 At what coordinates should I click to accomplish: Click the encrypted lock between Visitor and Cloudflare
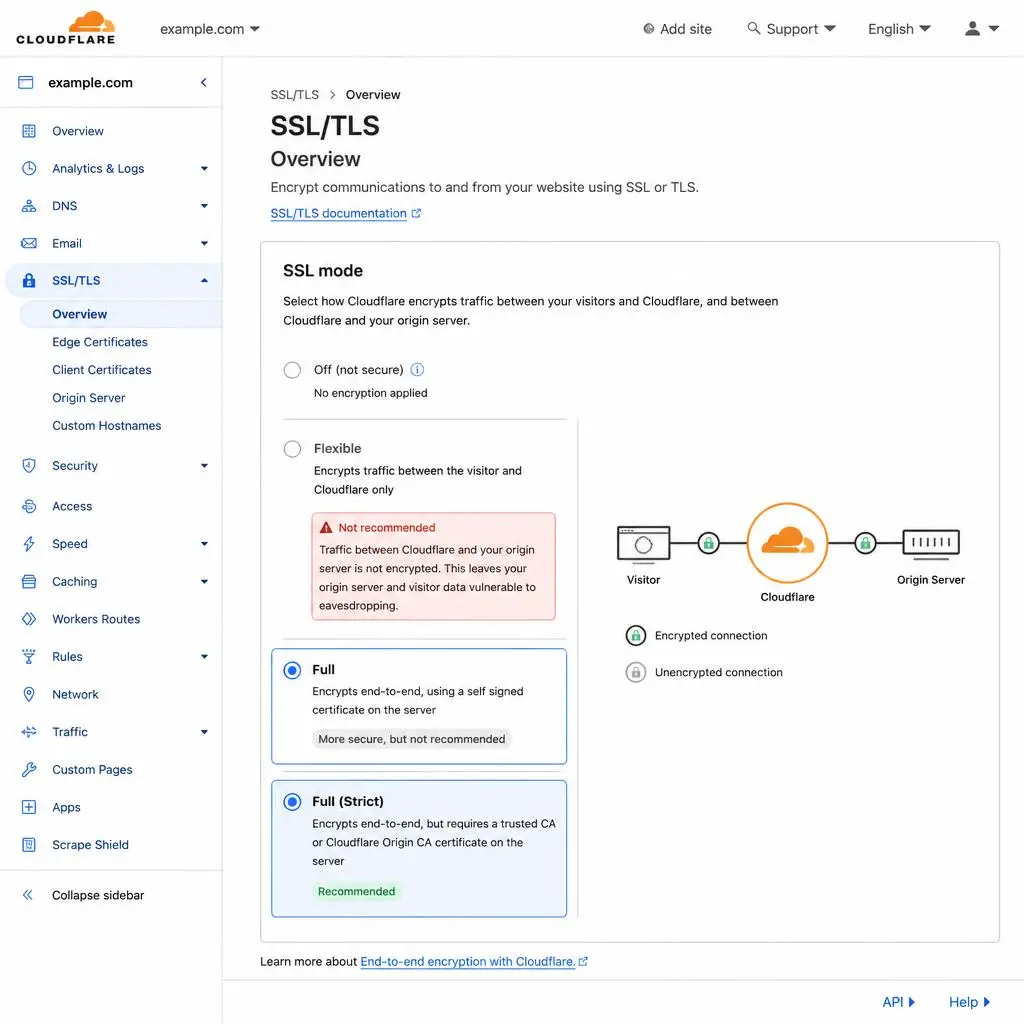point(709,543)
